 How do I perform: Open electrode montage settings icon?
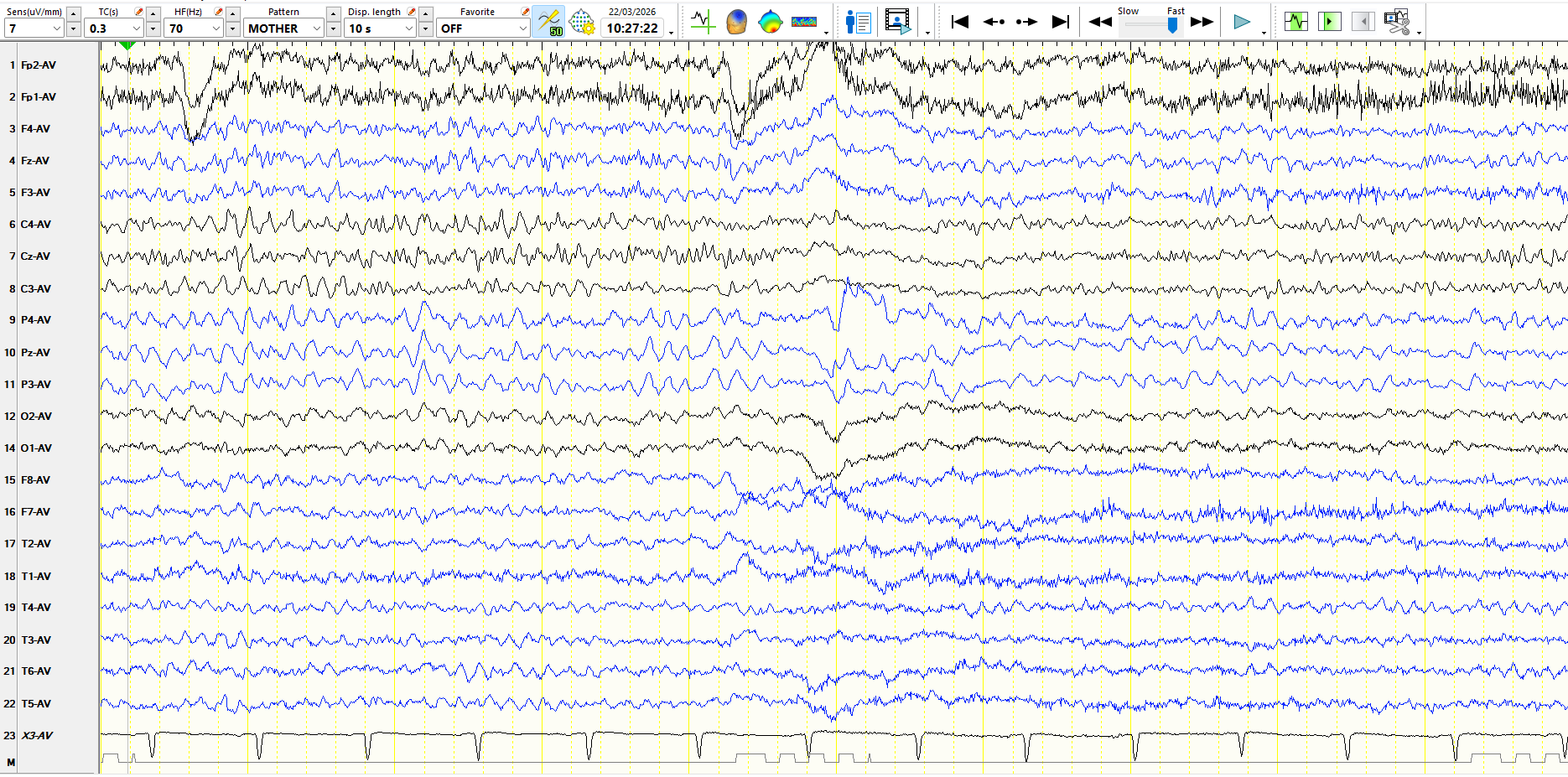[x=582, y=22]
